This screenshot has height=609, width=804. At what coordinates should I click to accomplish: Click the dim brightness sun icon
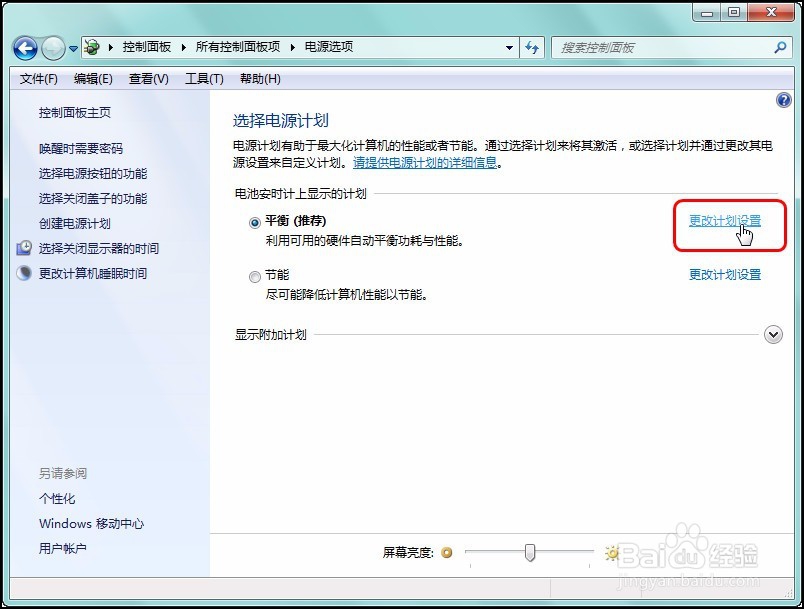click(447, 553)
